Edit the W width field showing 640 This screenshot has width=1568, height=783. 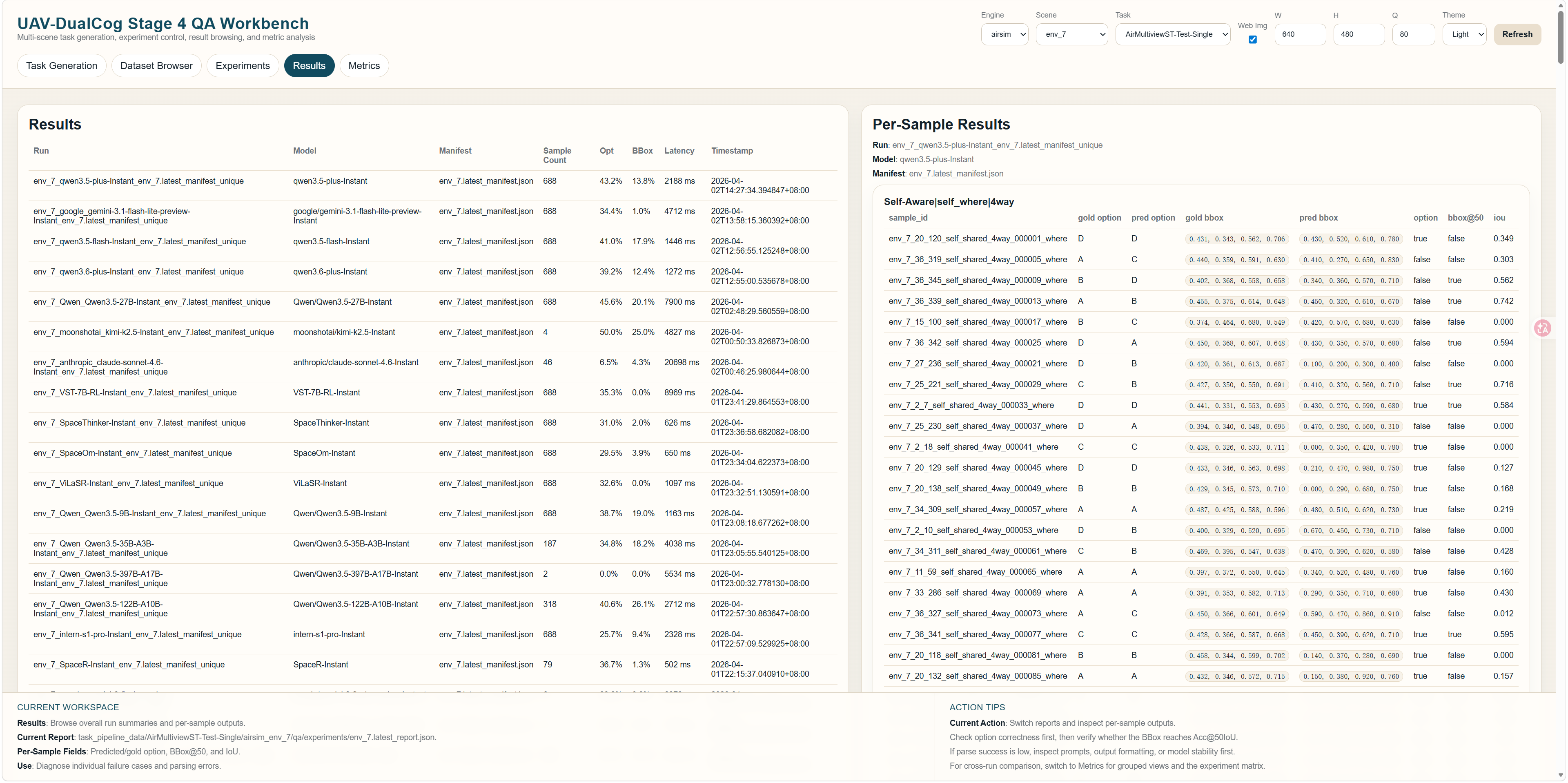click(x=1300, y=34)
